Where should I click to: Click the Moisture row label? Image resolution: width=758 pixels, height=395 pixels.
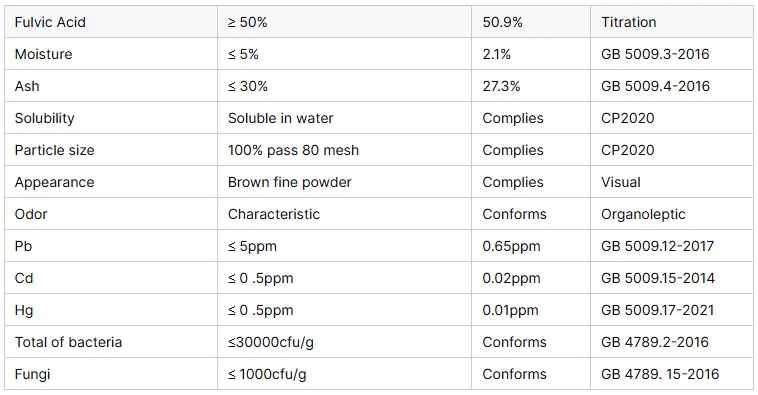pyautogui.click(x=44, y=54)
